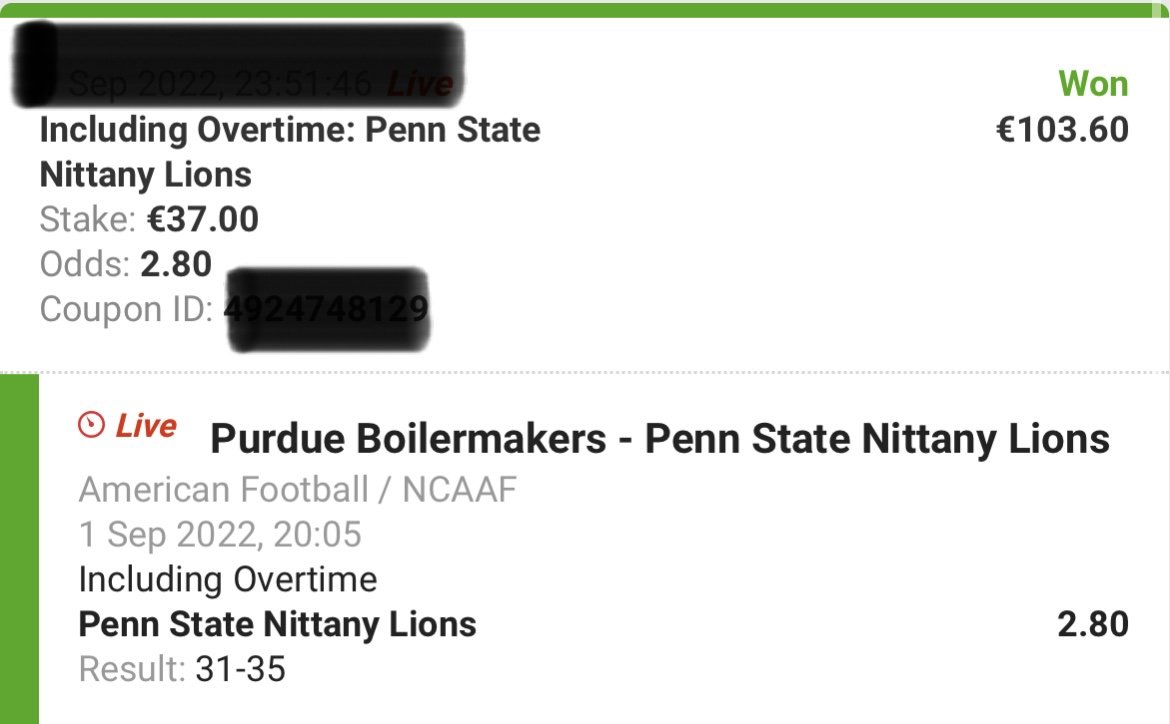Click the green vertical bar beside match details

pyautogui.click(x=19, y=549)
